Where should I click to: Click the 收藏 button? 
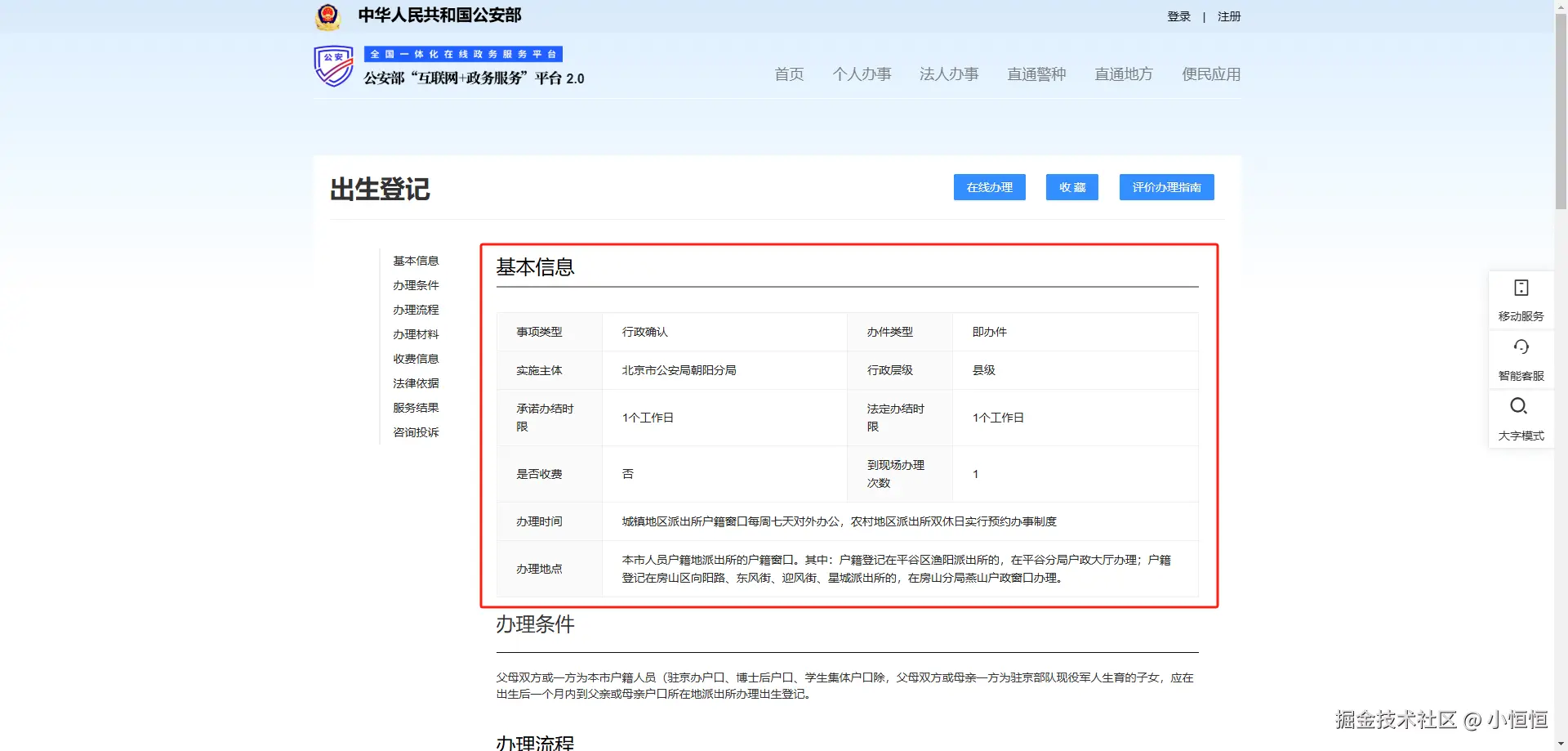pos(1072,187)
